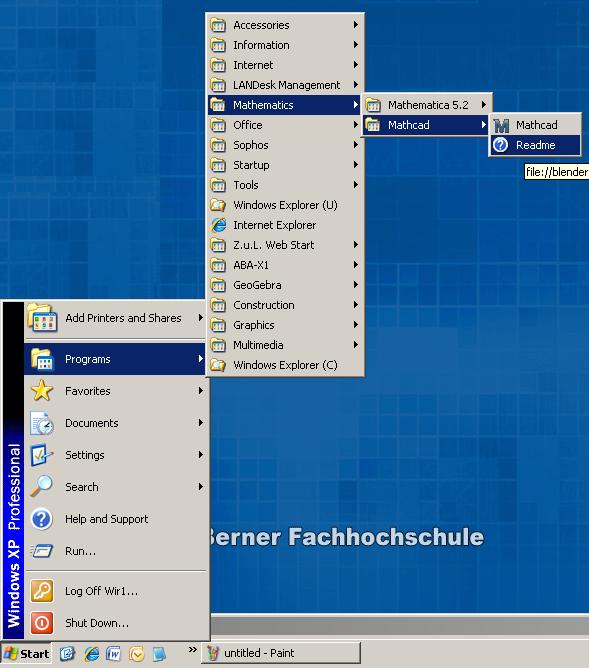Image resolution: width=589 pixels, height=668 pixels.
Task: Launch Internet Explorer from Quick Launch
Action: (91, 654)
